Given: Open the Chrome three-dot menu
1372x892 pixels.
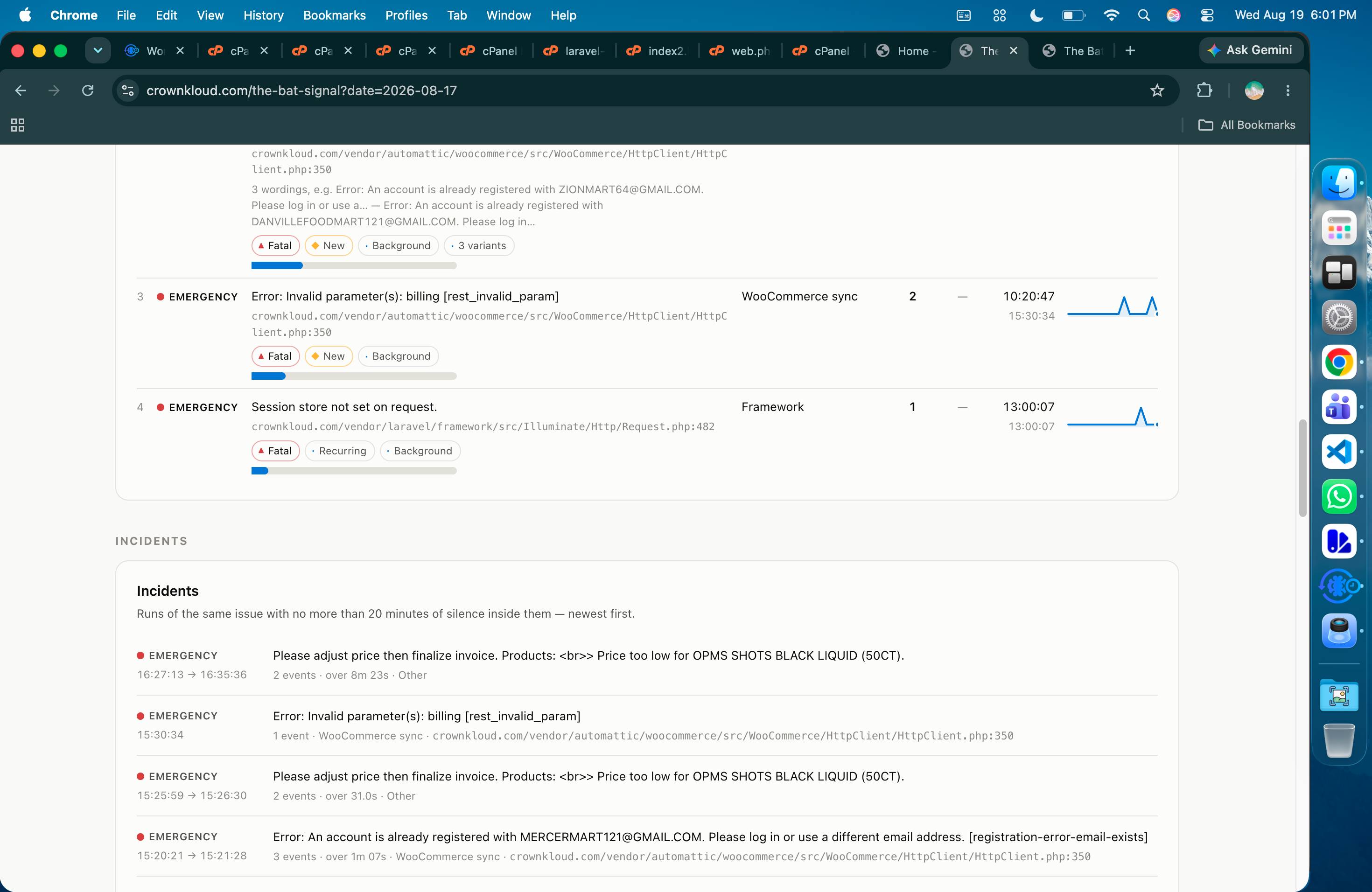Looking at the screenshot, I should tap(1288, 91).
